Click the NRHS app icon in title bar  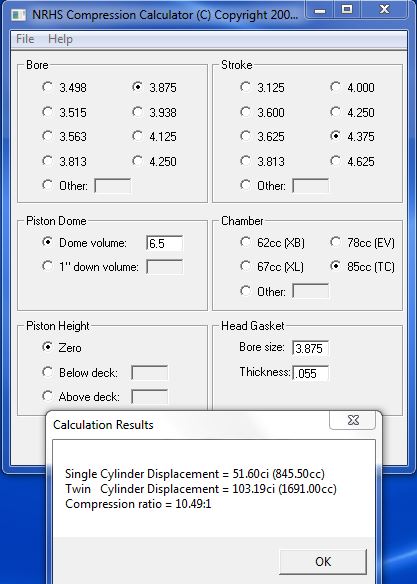pyautogui.click(x=19, y=15)
